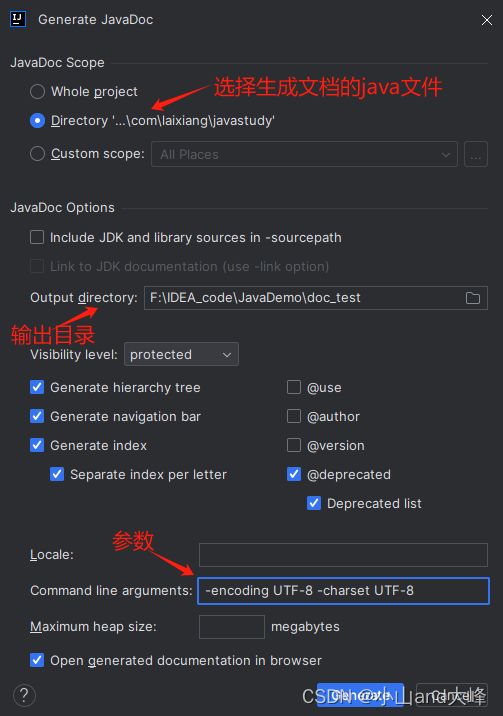Click the Locale text field
Screen dimensions: 503x716
(343, 554)
